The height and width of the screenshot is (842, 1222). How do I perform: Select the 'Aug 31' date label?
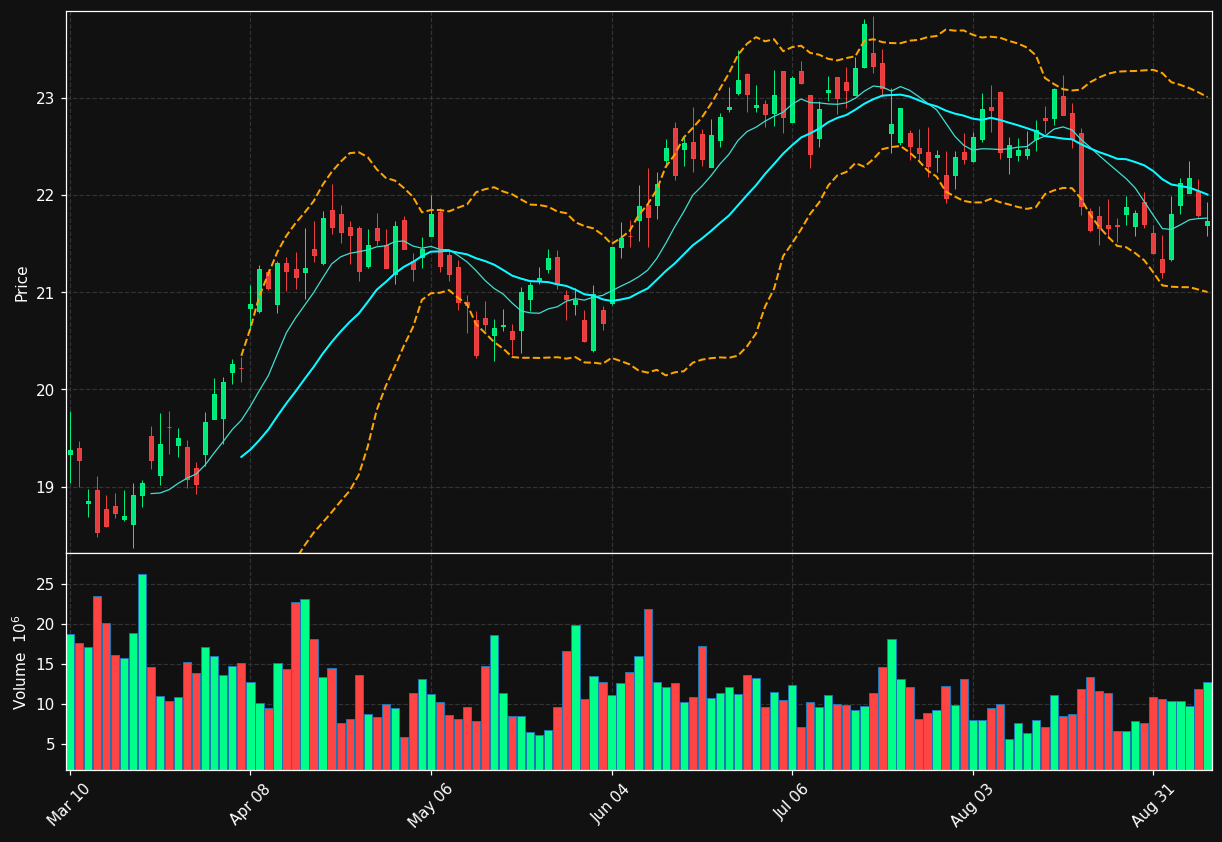point(1152,804)
